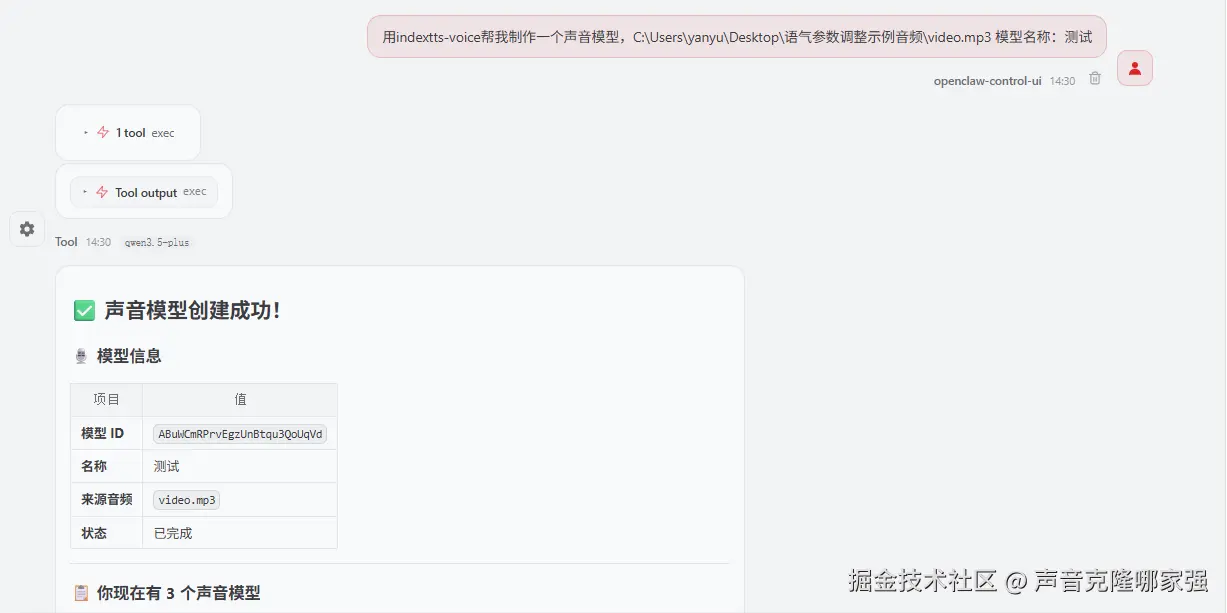Click the model ID chip to copy it

(240, 433)
